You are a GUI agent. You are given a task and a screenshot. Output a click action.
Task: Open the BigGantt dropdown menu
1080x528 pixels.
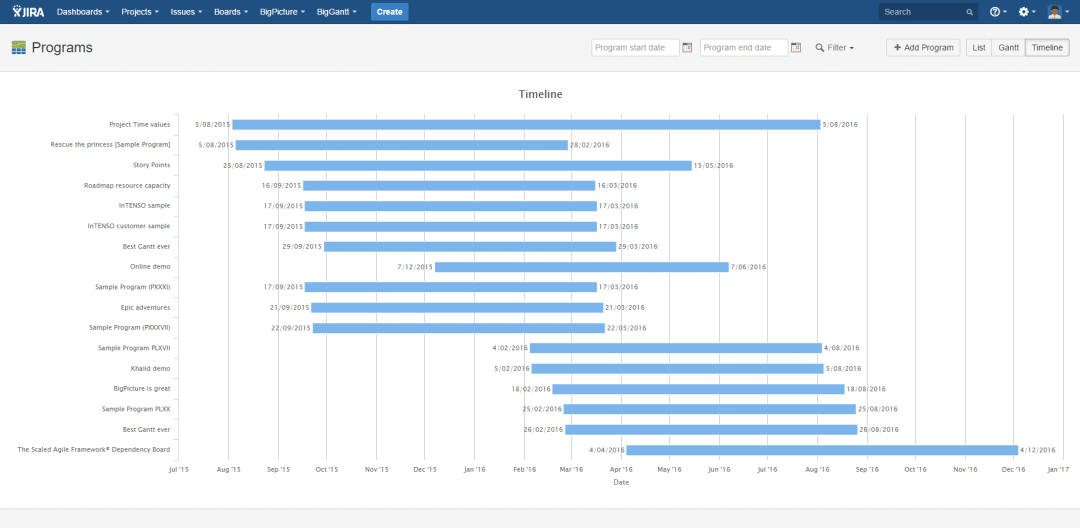(x=337, y=12)
